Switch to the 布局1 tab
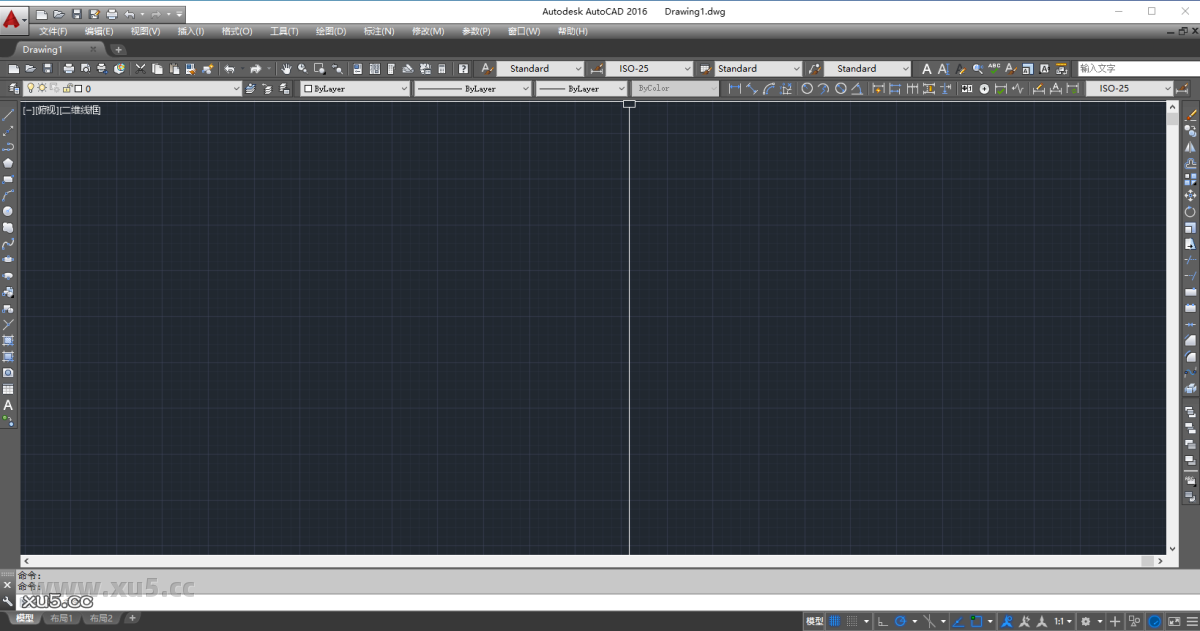The height and width of the screenshot is (631, 1200). [x=61, y=618]
